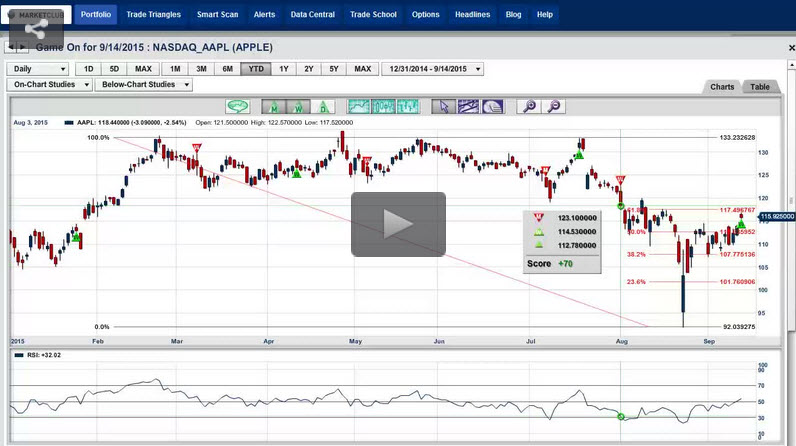Click the green circle marker on RSI line
This screenshot has width=796, height=446.
(x=620, y=417)
